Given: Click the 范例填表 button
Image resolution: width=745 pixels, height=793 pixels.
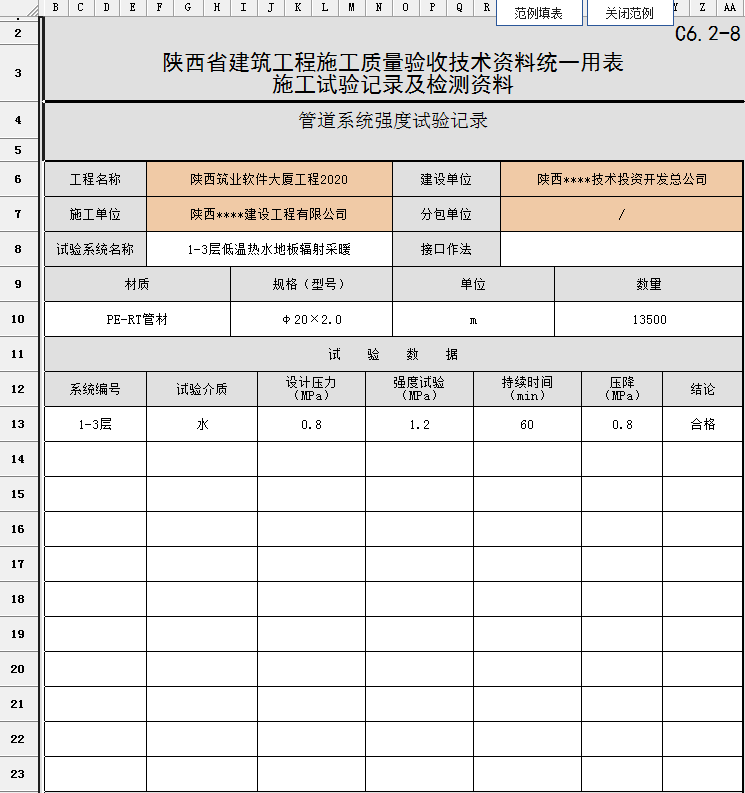Looking at the screenshot, I should (x=539, y=13).
